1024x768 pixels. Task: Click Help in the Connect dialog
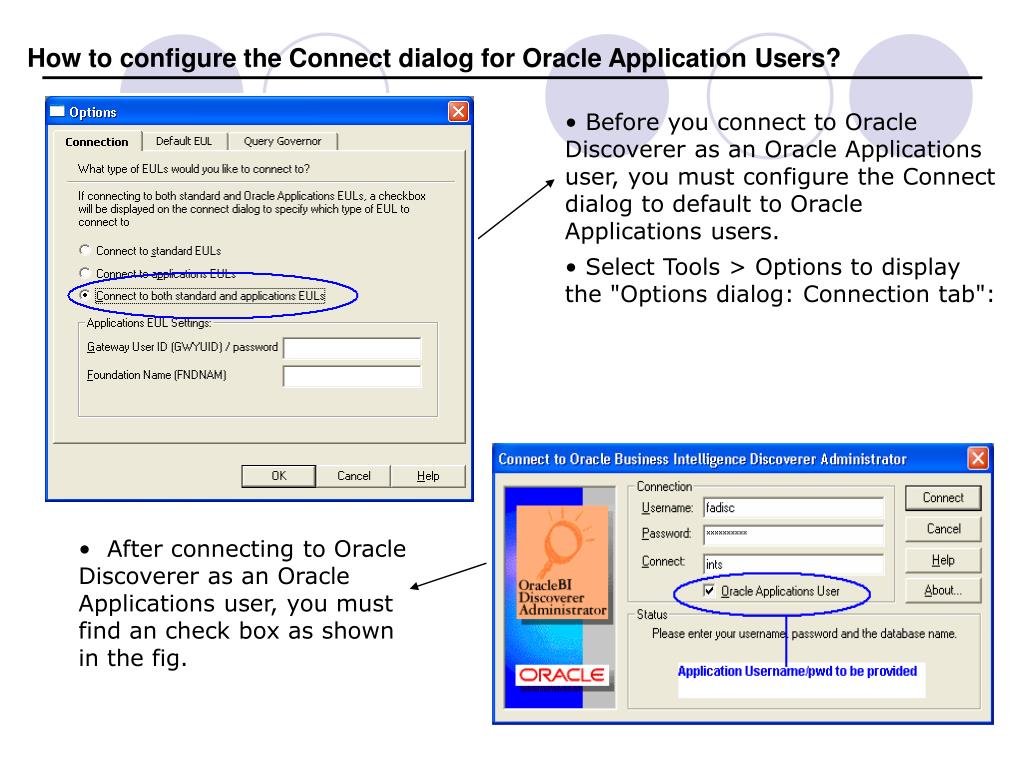coord(943,560)
